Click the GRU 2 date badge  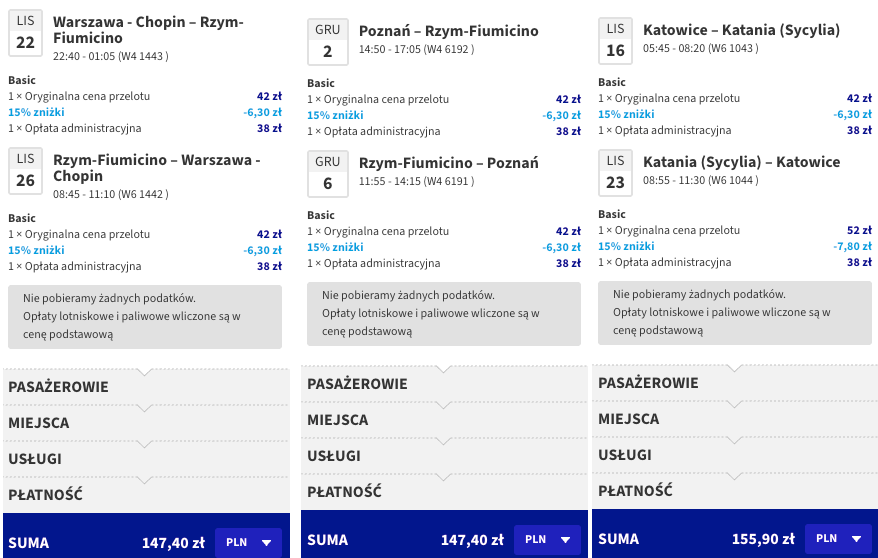pos(328,42)
